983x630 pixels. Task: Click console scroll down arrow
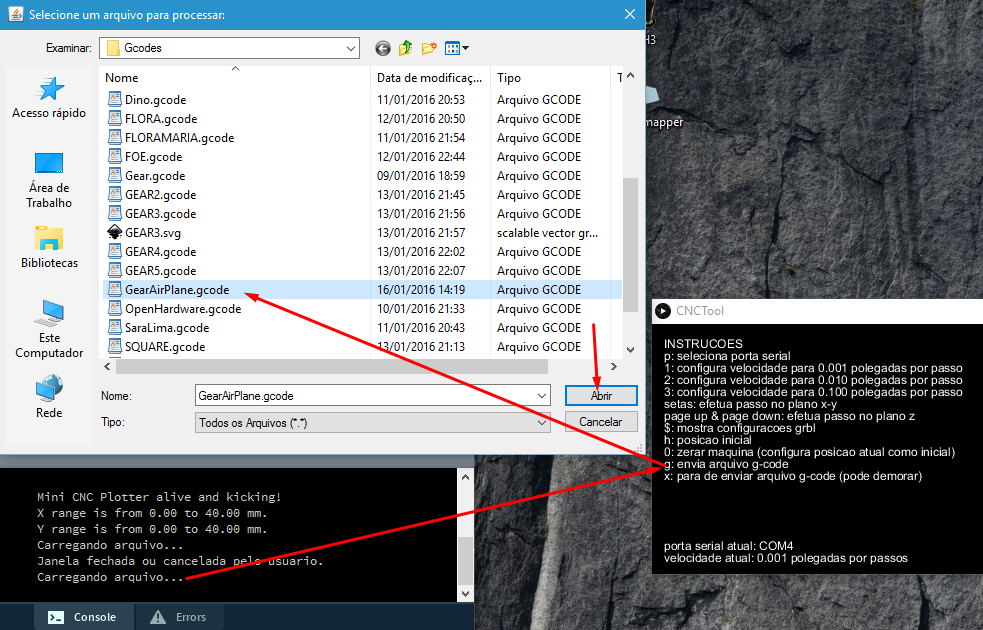click(x=465, y=593)
